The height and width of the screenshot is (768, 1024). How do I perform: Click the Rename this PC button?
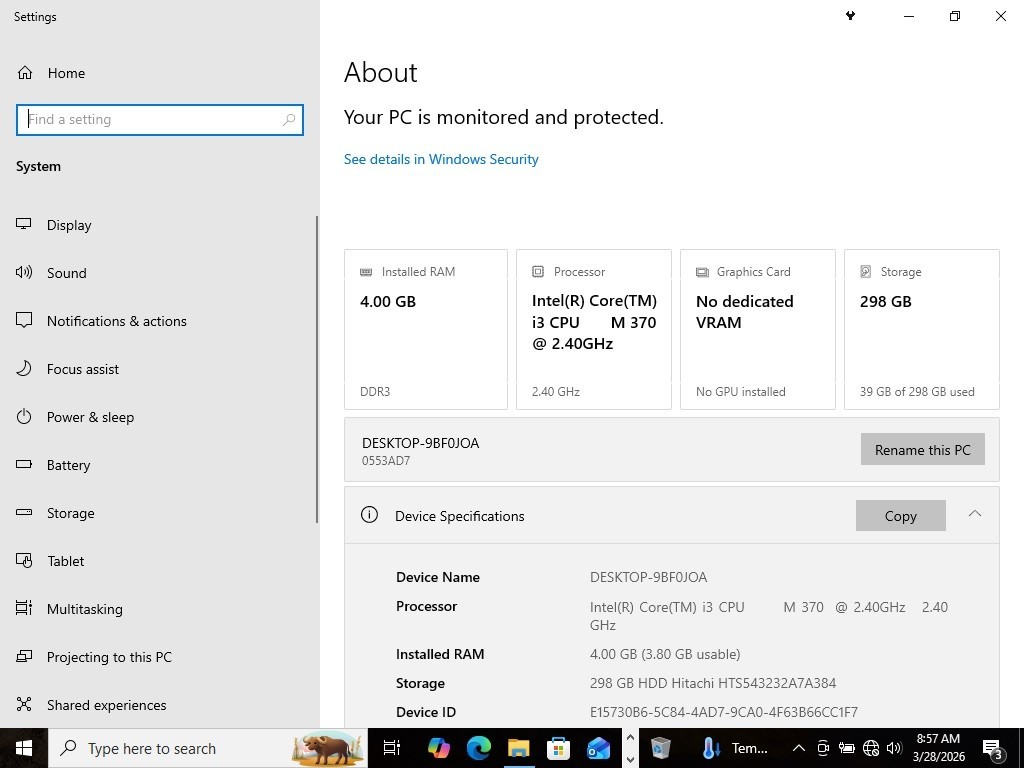(922, 449)
